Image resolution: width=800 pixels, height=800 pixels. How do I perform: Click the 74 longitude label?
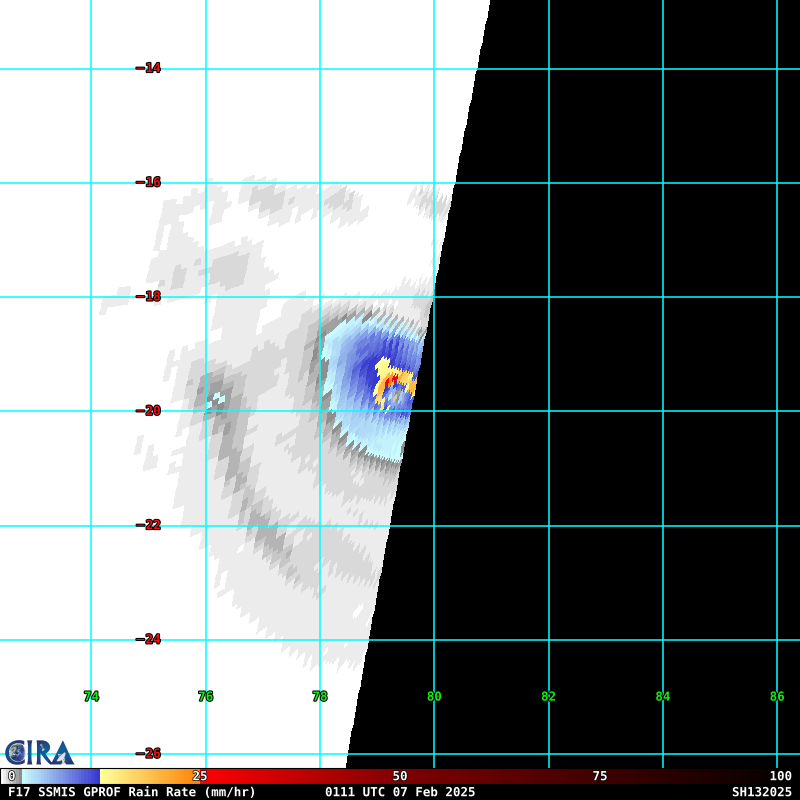click(91, 696)
